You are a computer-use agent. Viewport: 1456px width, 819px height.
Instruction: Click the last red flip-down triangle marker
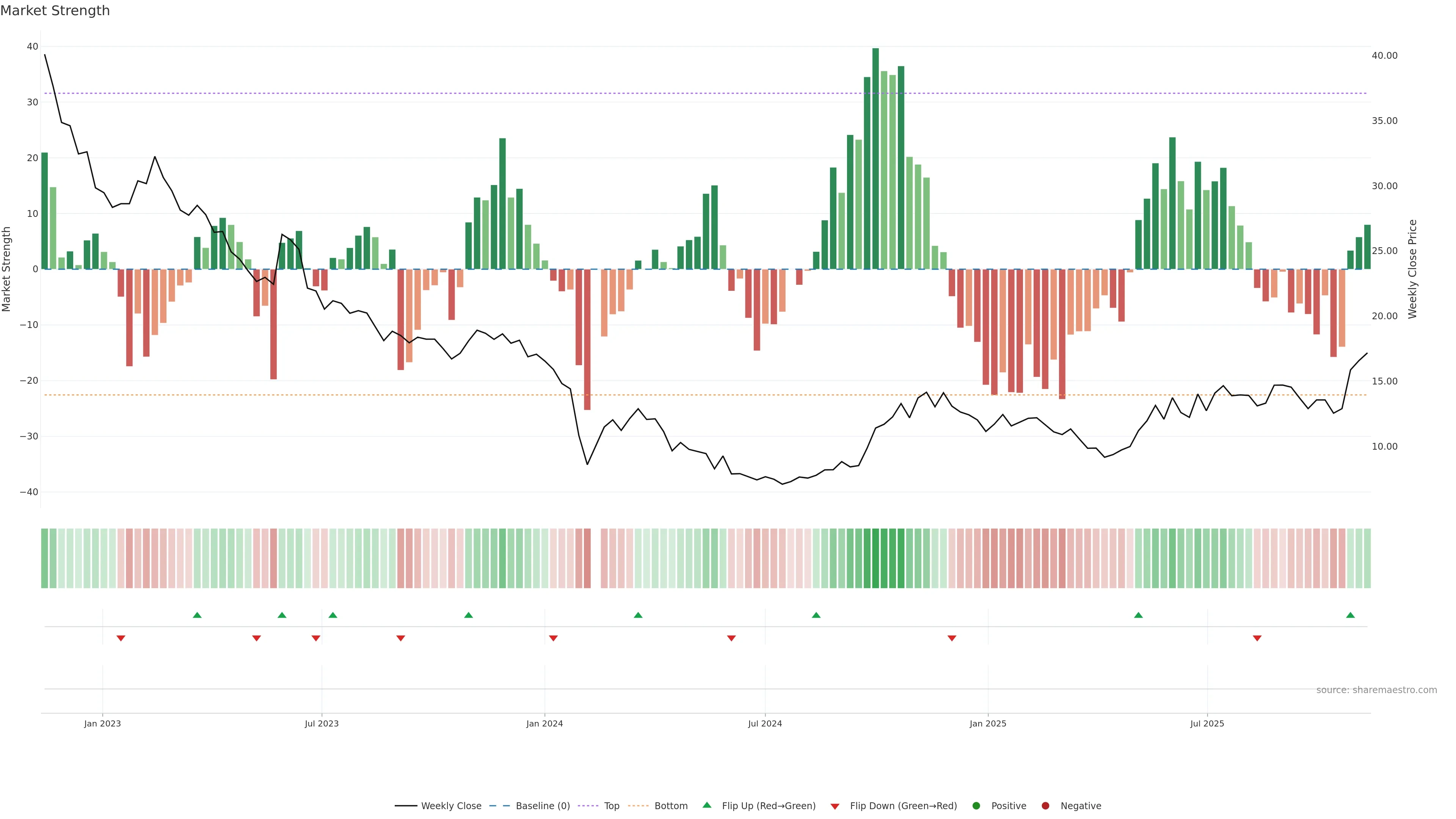[1257, 638]
